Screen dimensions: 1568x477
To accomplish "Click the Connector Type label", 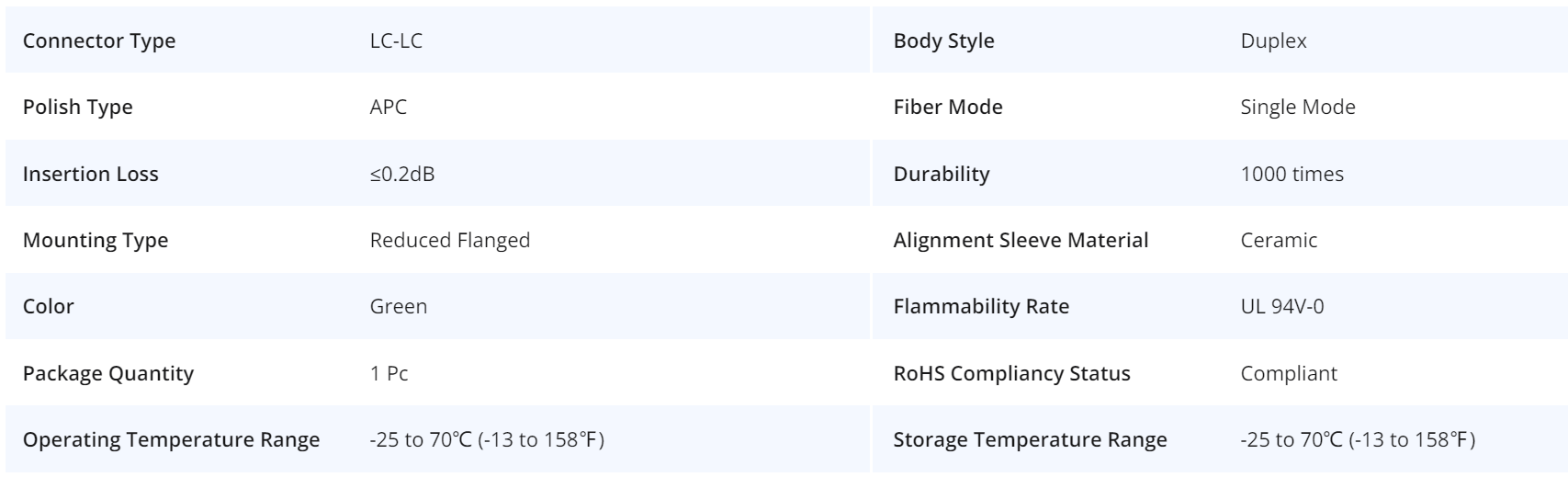I will (99, 40).
